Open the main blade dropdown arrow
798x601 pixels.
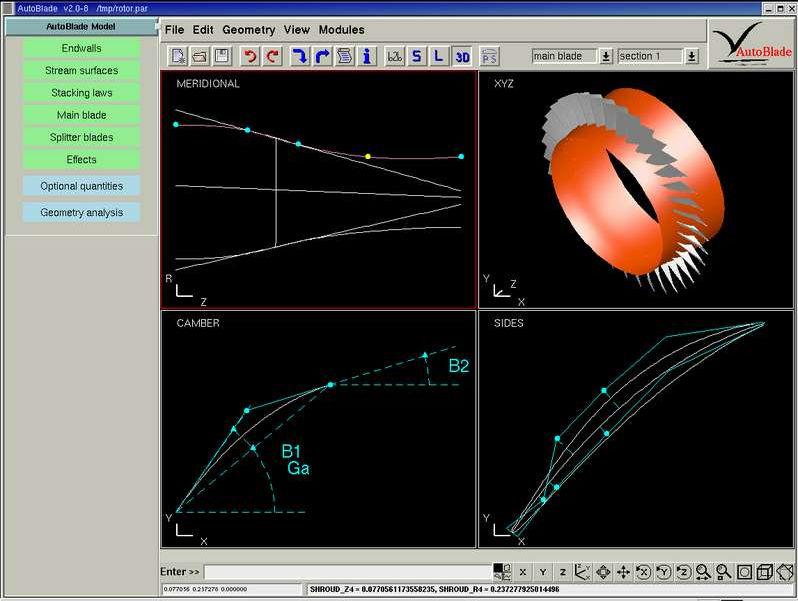coord(606,56)
